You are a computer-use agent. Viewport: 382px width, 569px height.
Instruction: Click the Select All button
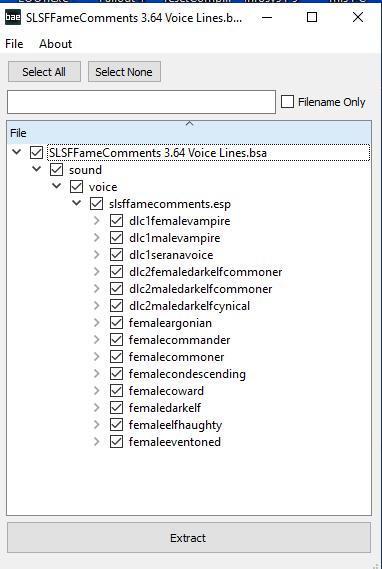tap(44, 72)
